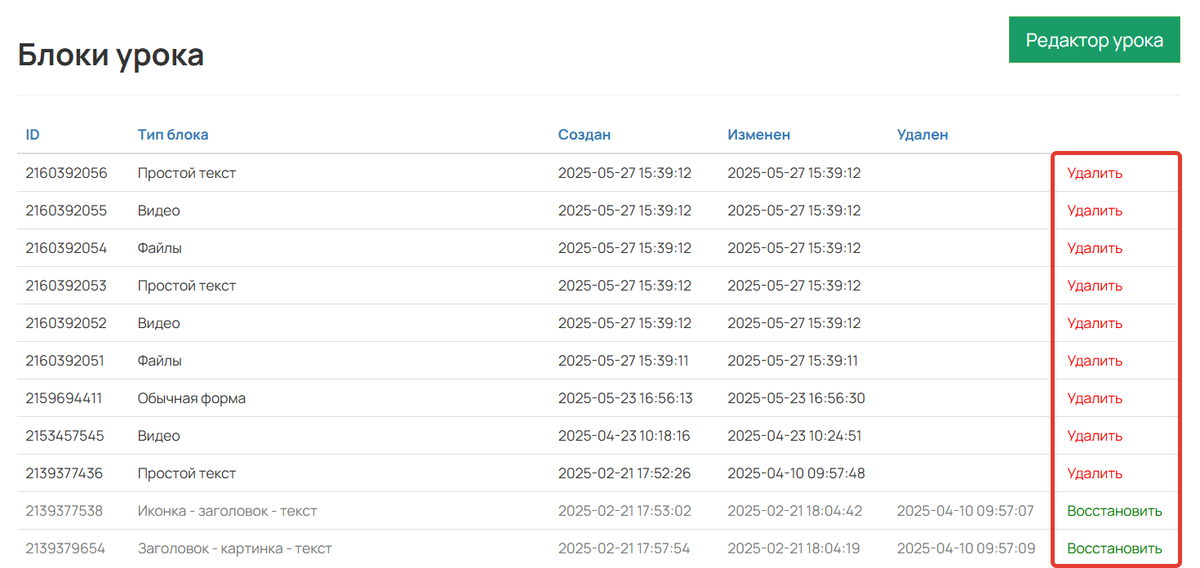The height and width of the screenshot is (568, 1200).
Task: Delete Простой текст block 2139377436
Action: [x=1094, y=473]
